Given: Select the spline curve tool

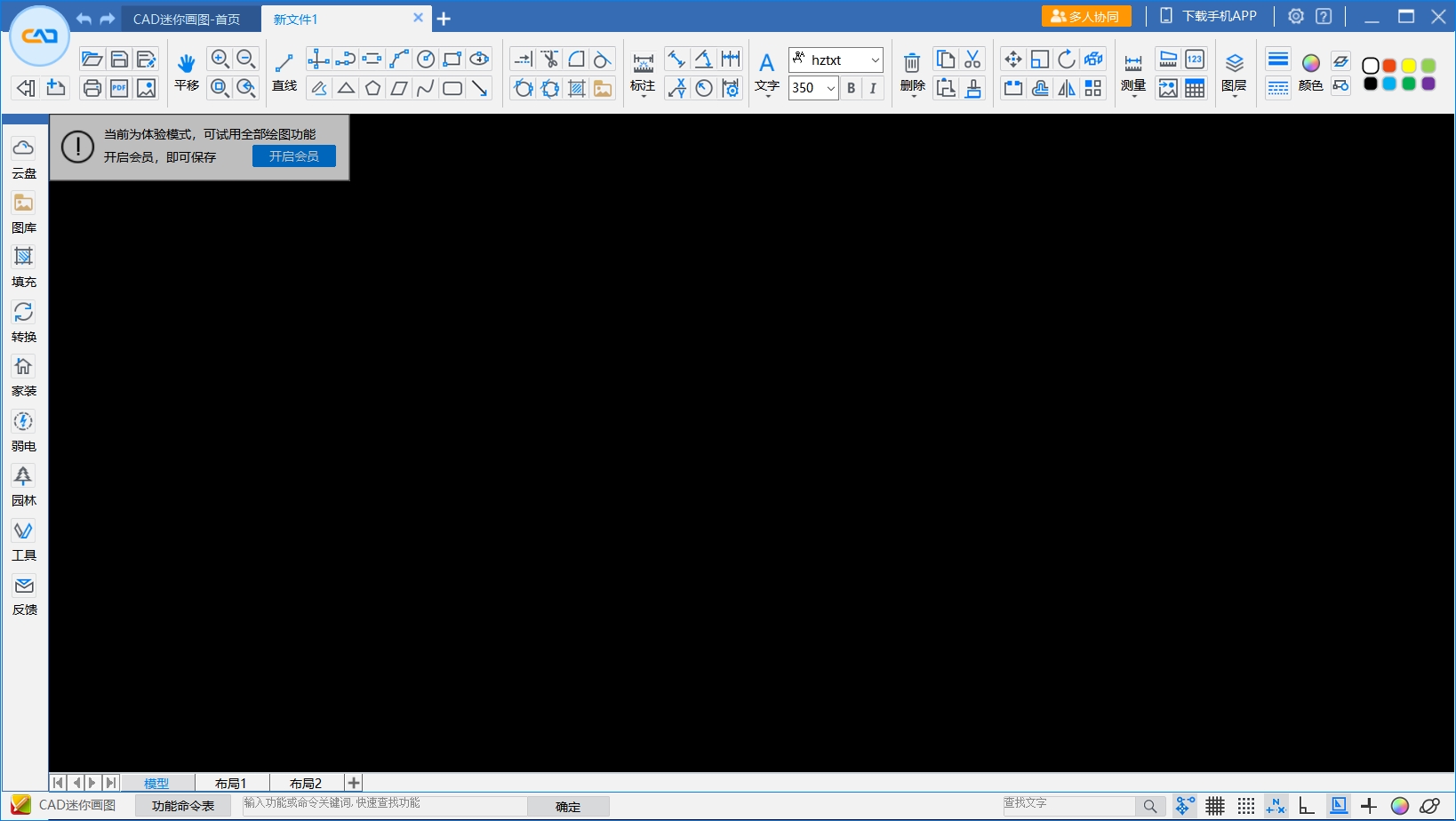Looking at the screenshot, I should click(x=426, y=88).
